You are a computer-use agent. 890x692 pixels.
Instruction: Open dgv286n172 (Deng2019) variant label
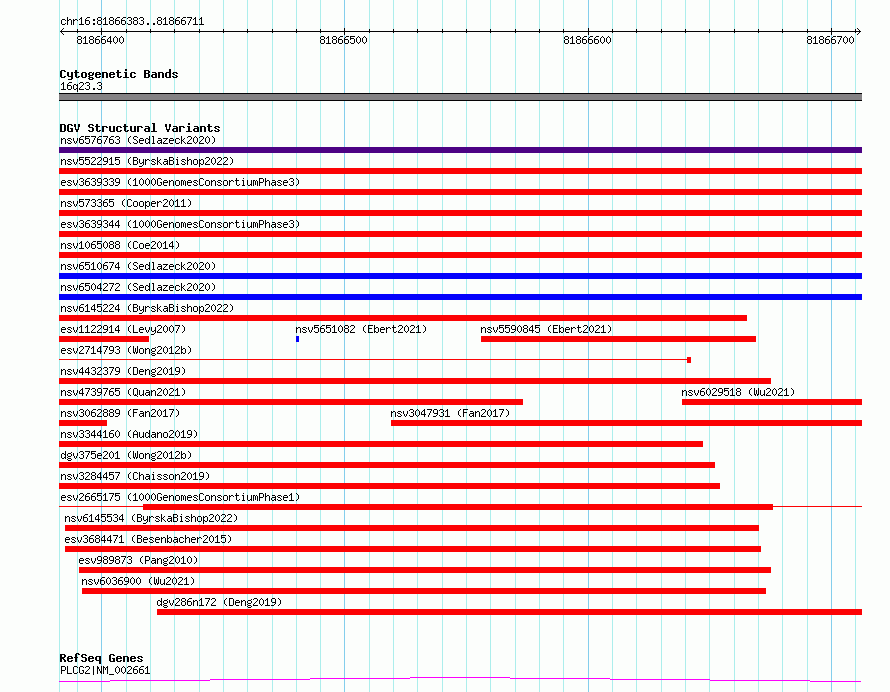(219, 602)
